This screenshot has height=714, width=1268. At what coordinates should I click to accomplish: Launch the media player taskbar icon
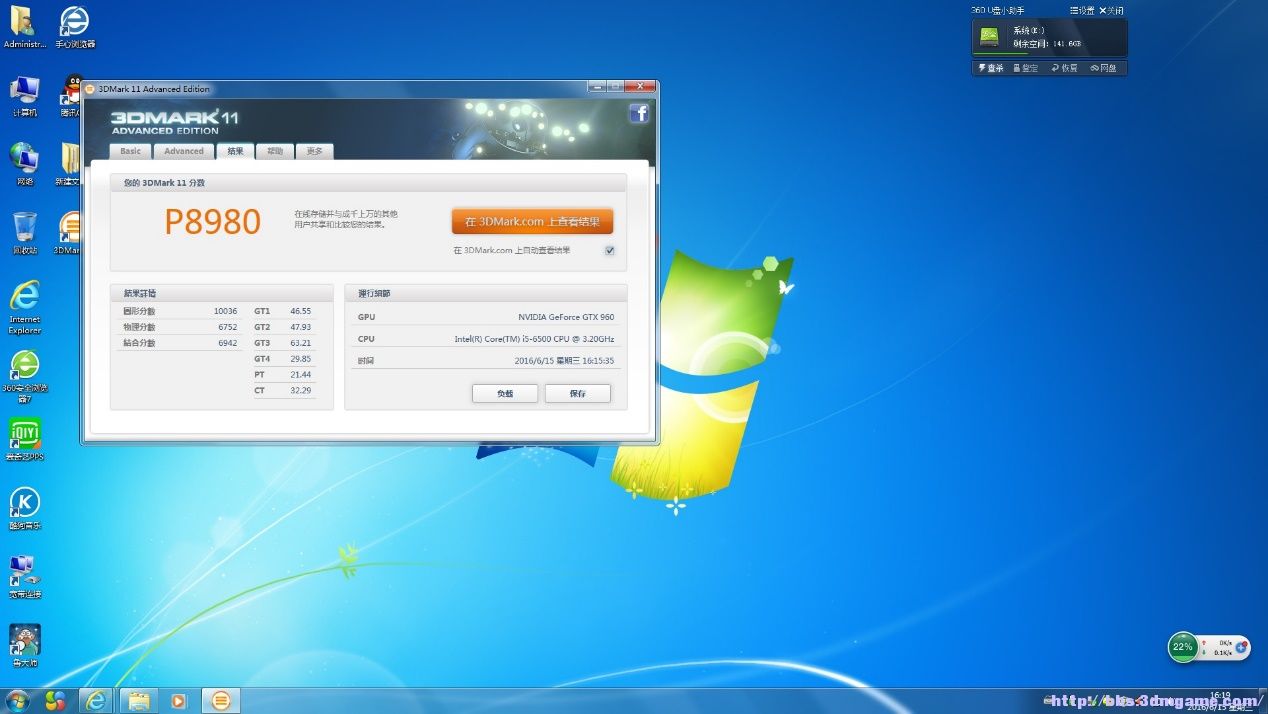tap(179, 701)
